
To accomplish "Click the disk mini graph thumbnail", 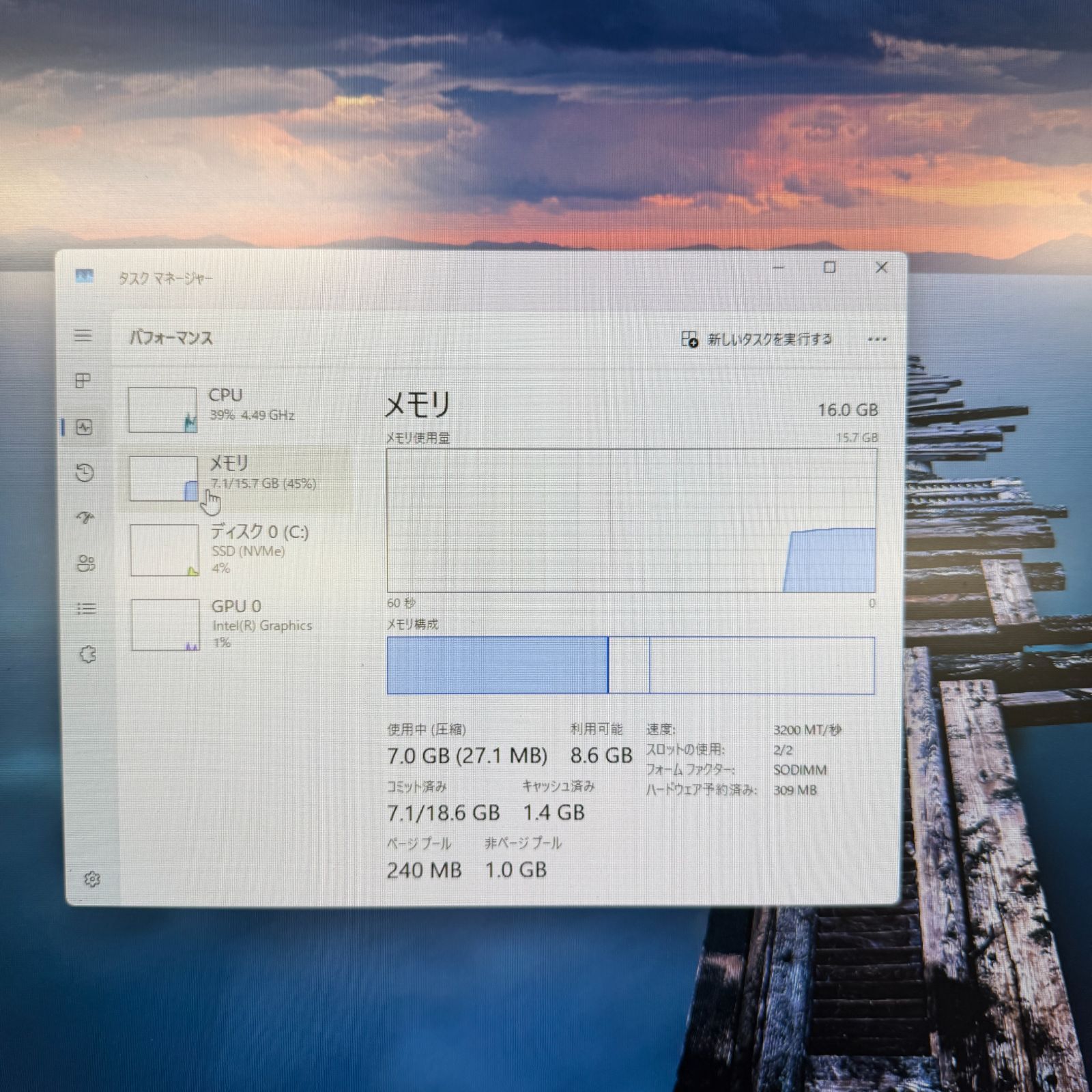I will (x=164, y=550).
